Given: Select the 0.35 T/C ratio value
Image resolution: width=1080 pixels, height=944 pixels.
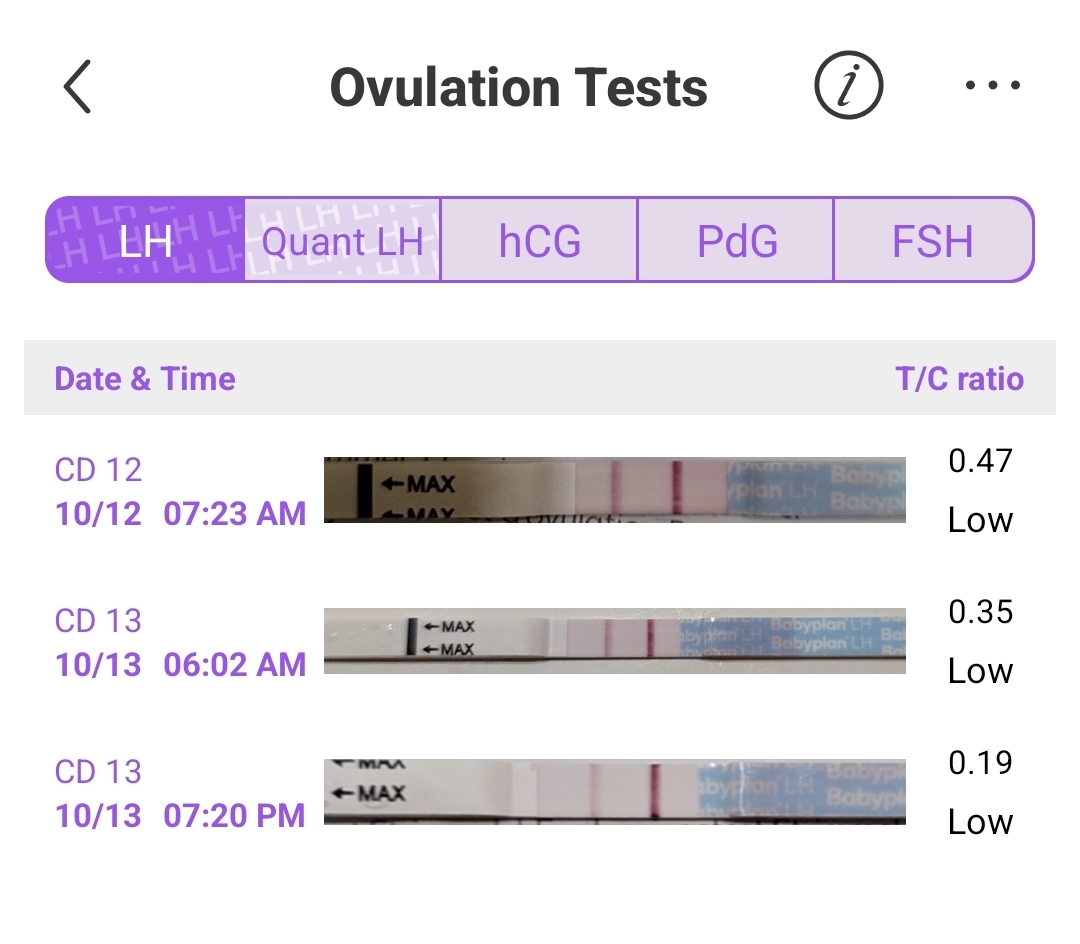Looking at the screenshot, I should 980,612.
